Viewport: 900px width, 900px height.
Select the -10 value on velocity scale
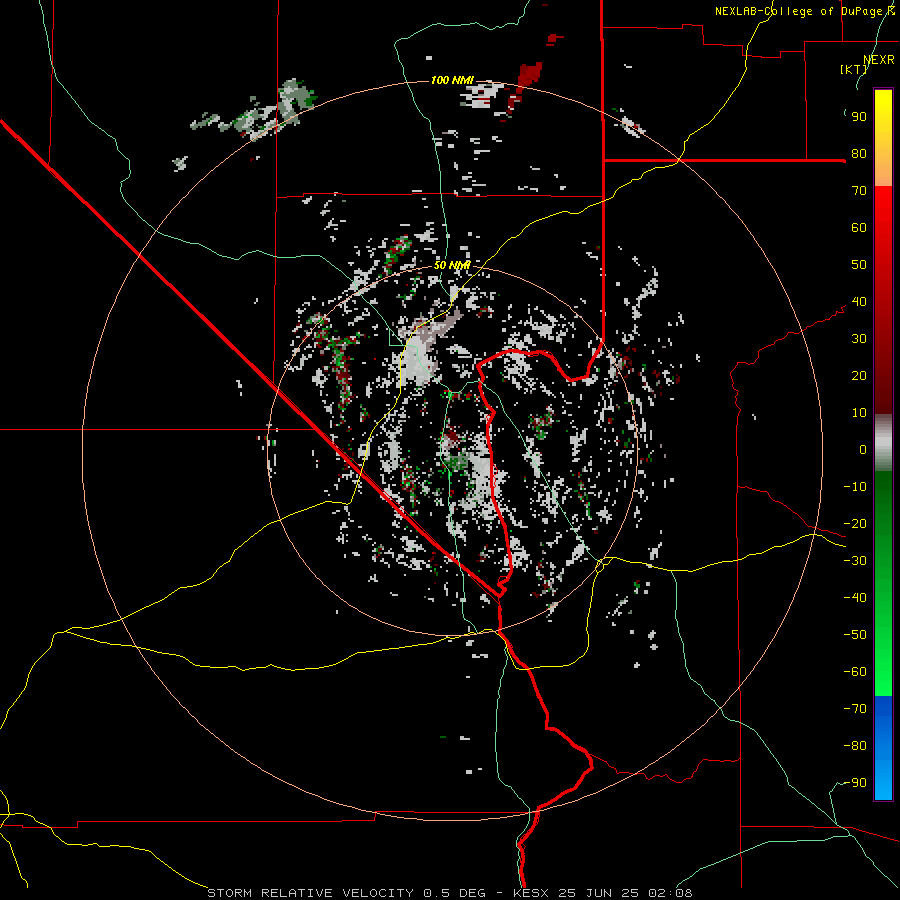855,487
